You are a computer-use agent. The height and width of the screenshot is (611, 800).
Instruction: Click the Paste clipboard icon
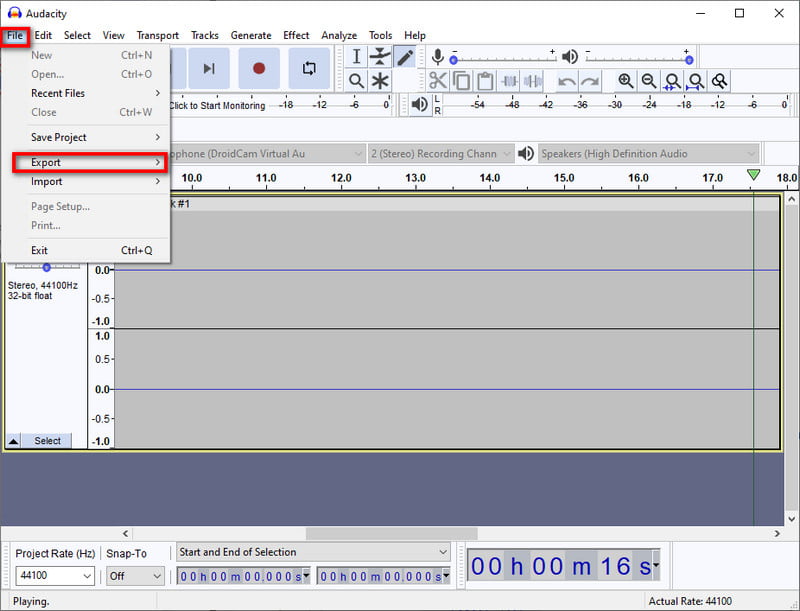tap(485, 81)
